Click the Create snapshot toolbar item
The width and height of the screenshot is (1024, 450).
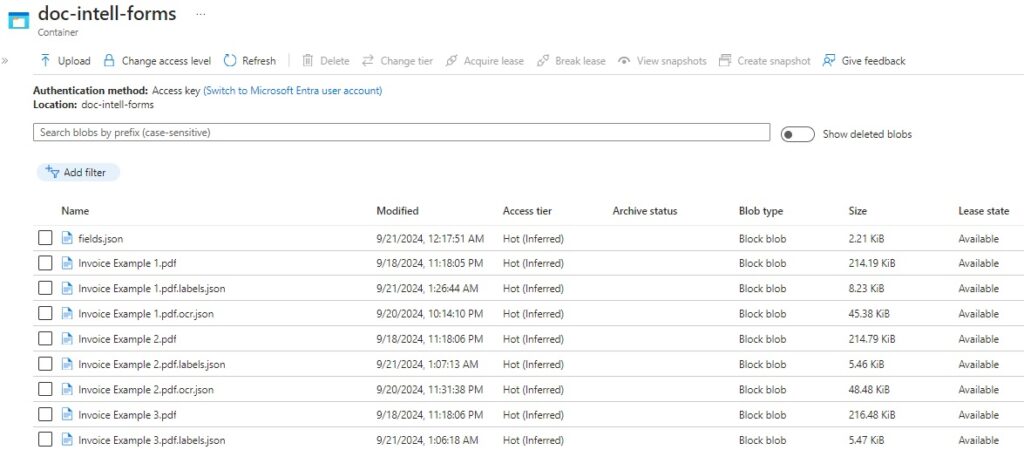coord(764,61)
